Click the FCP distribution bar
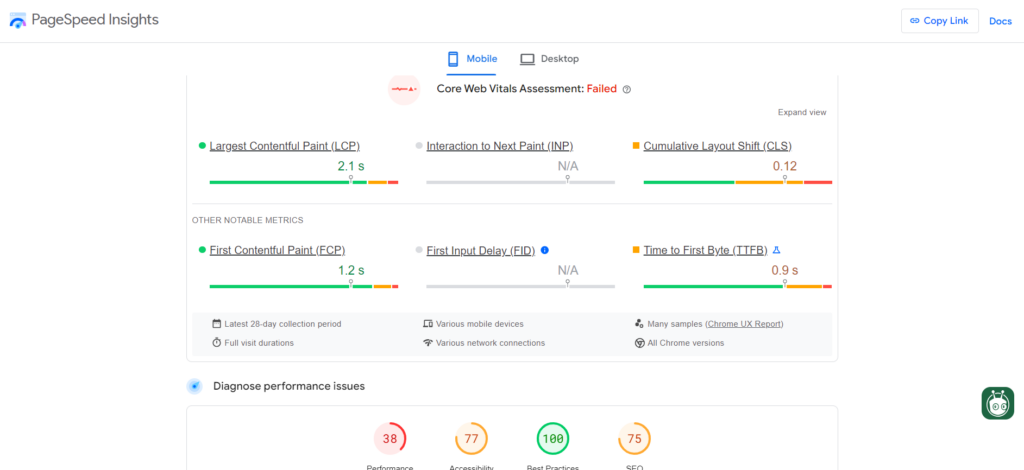Screen dimensions: 1024x470 (304, 287)
